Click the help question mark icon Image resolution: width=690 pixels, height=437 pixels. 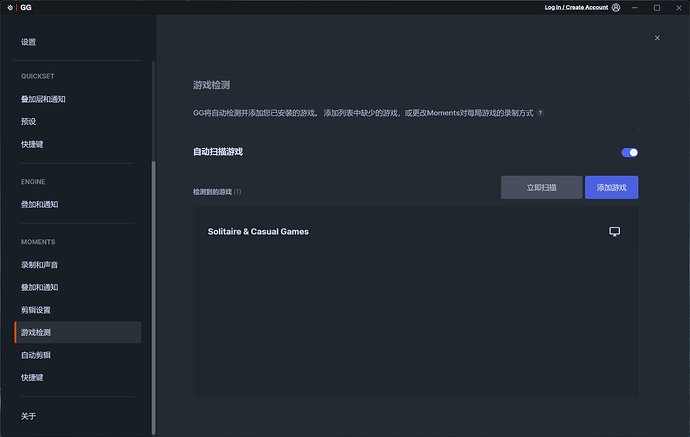[x=541, y=113]
